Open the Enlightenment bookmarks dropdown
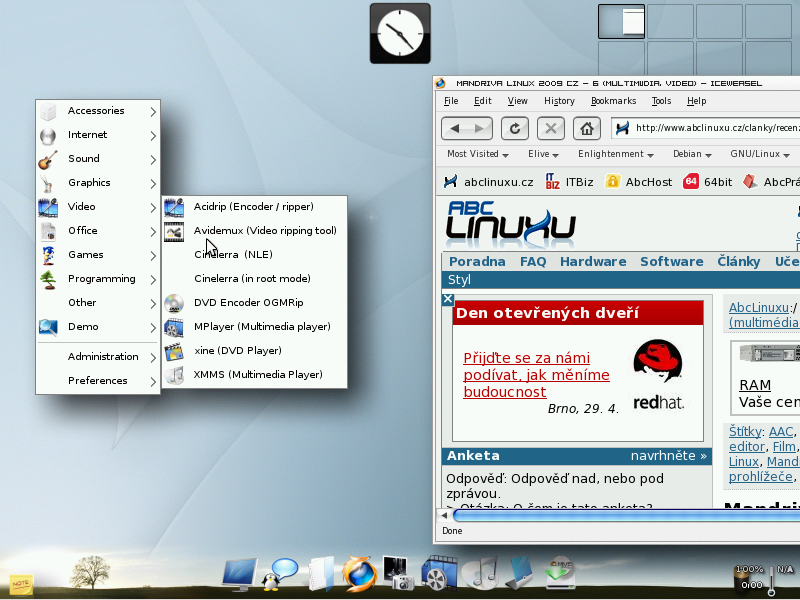Screen dimensions: 800x600 pyautogui.click(x=616, y=154)
